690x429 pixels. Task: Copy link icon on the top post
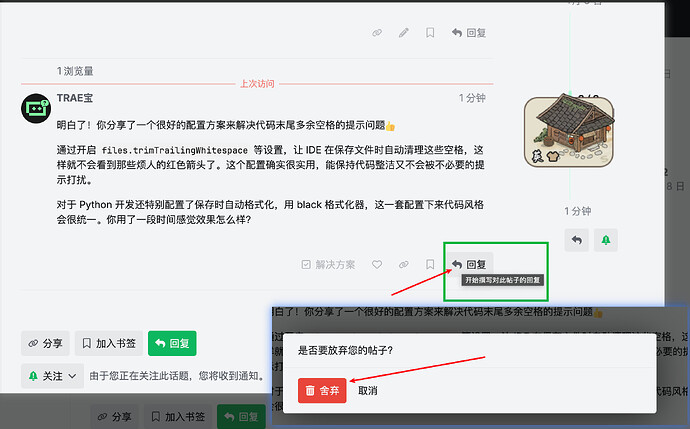pyautogui.click(x=377, y=33)
